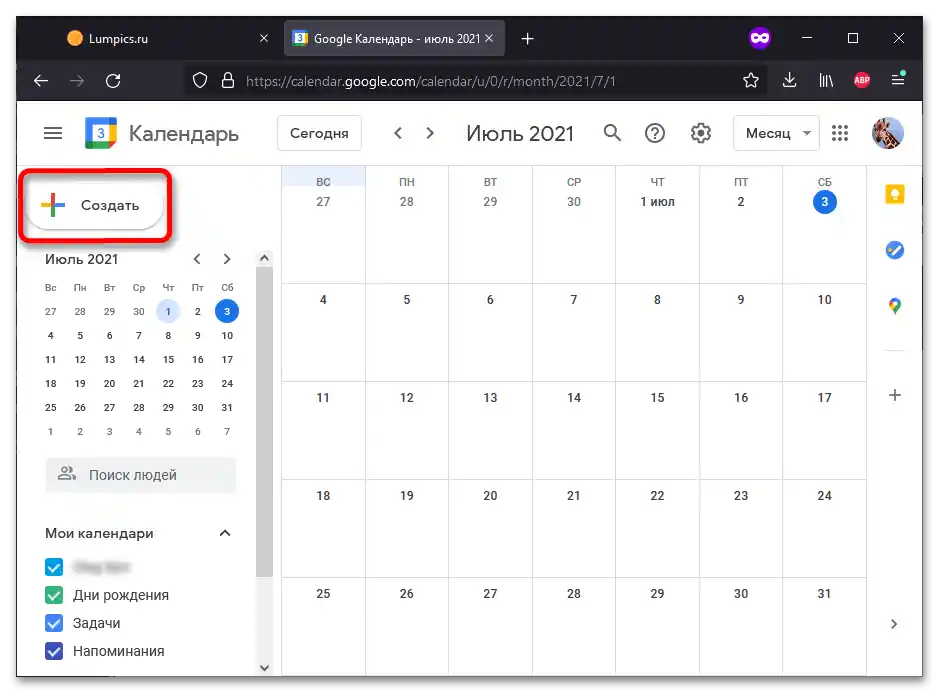Toggle the Задачи calendar checkbox
The image size is (939, 693).
[x=54, y=623]
